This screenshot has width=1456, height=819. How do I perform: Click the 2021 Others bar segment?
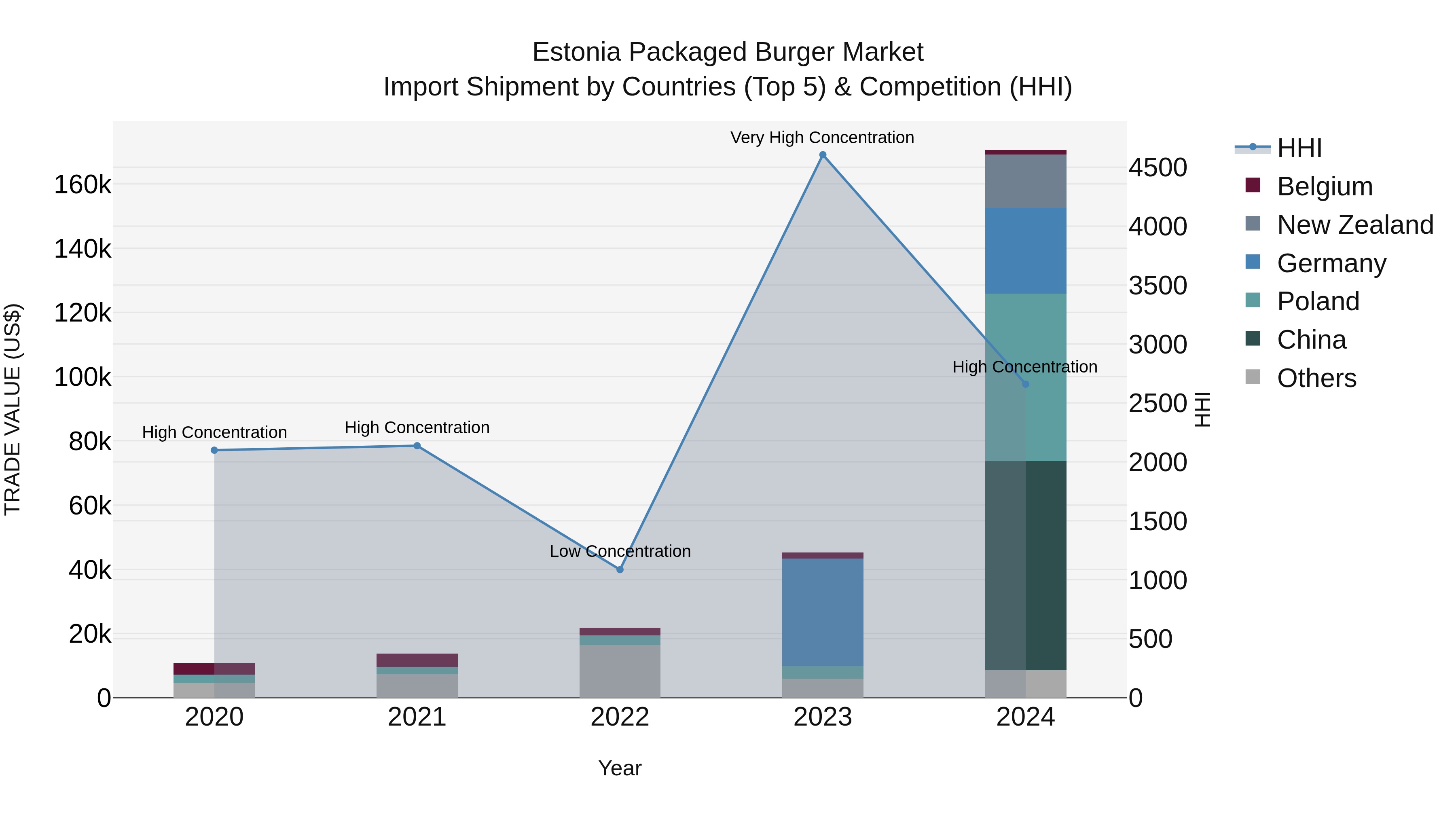[x=417, y=686]
